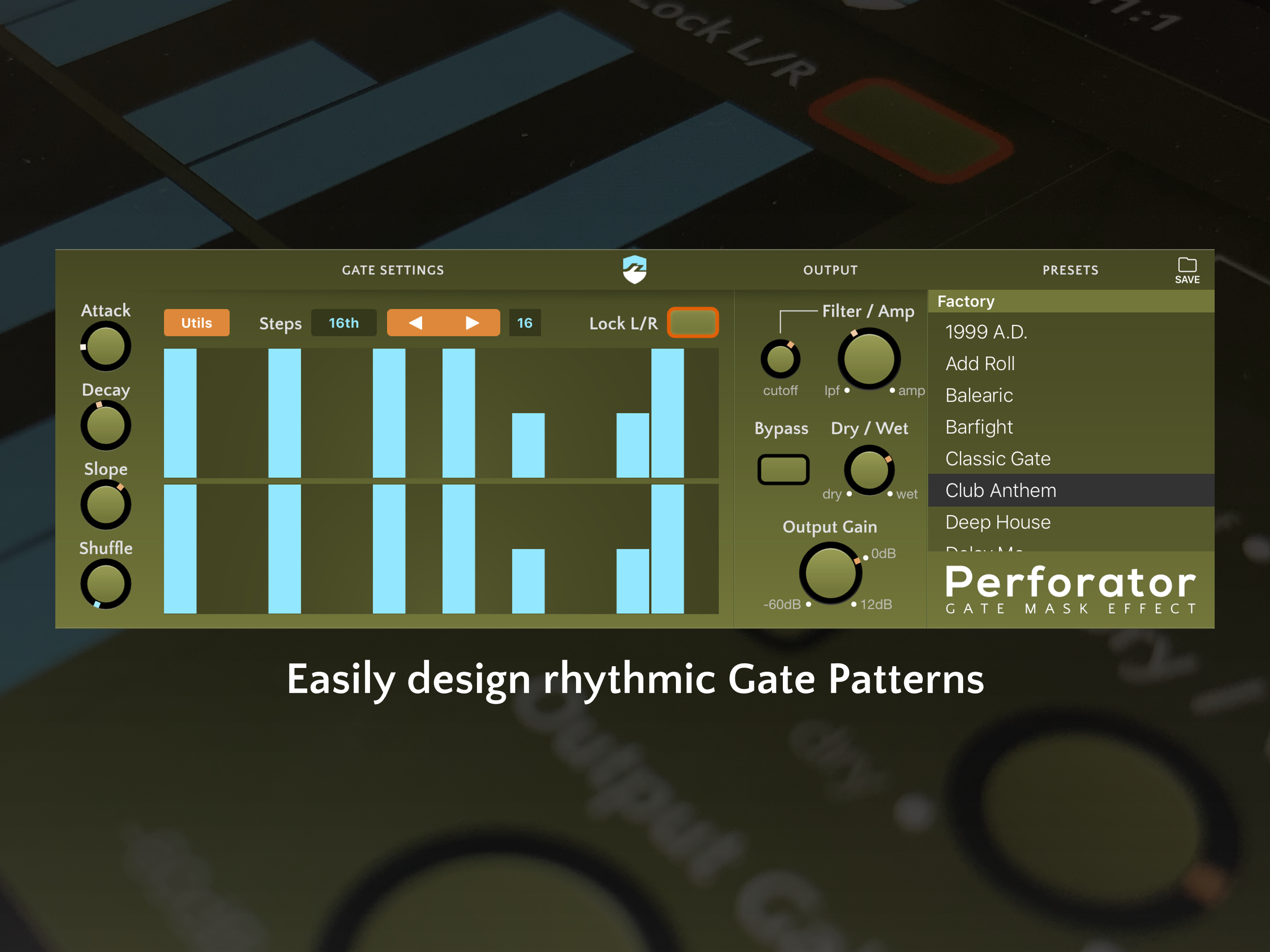Click the Filter / Amp knob

click(869, 359)
